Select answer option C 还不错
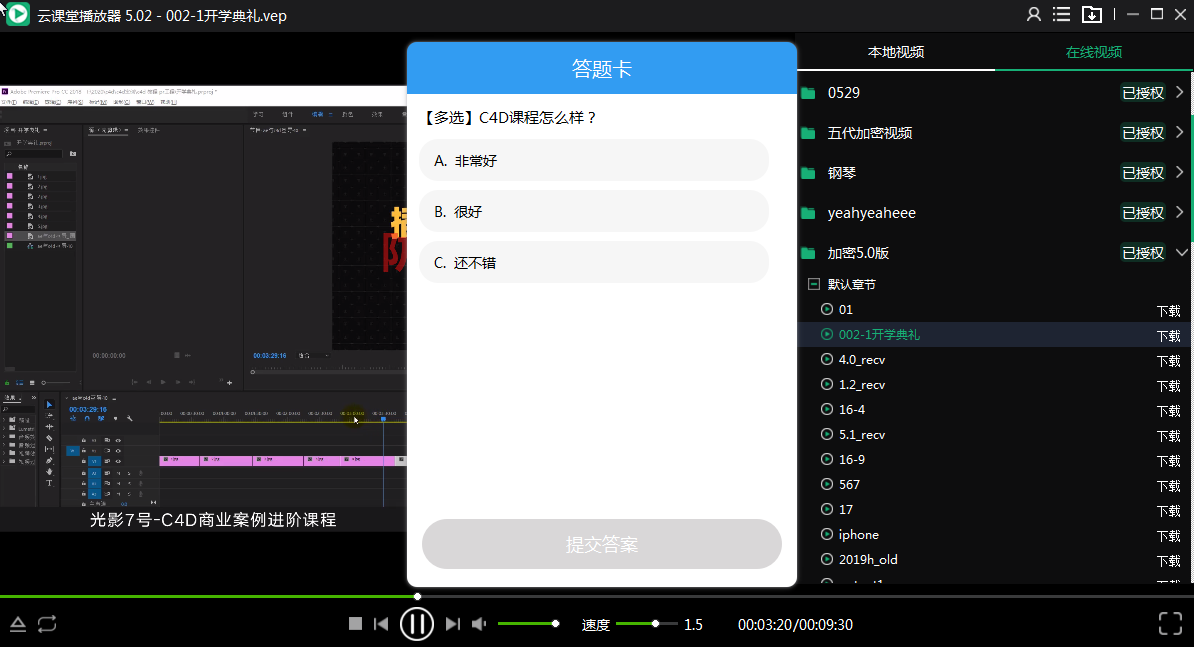Viewport: 1194px width, 647px height. (x=594, y=262)
